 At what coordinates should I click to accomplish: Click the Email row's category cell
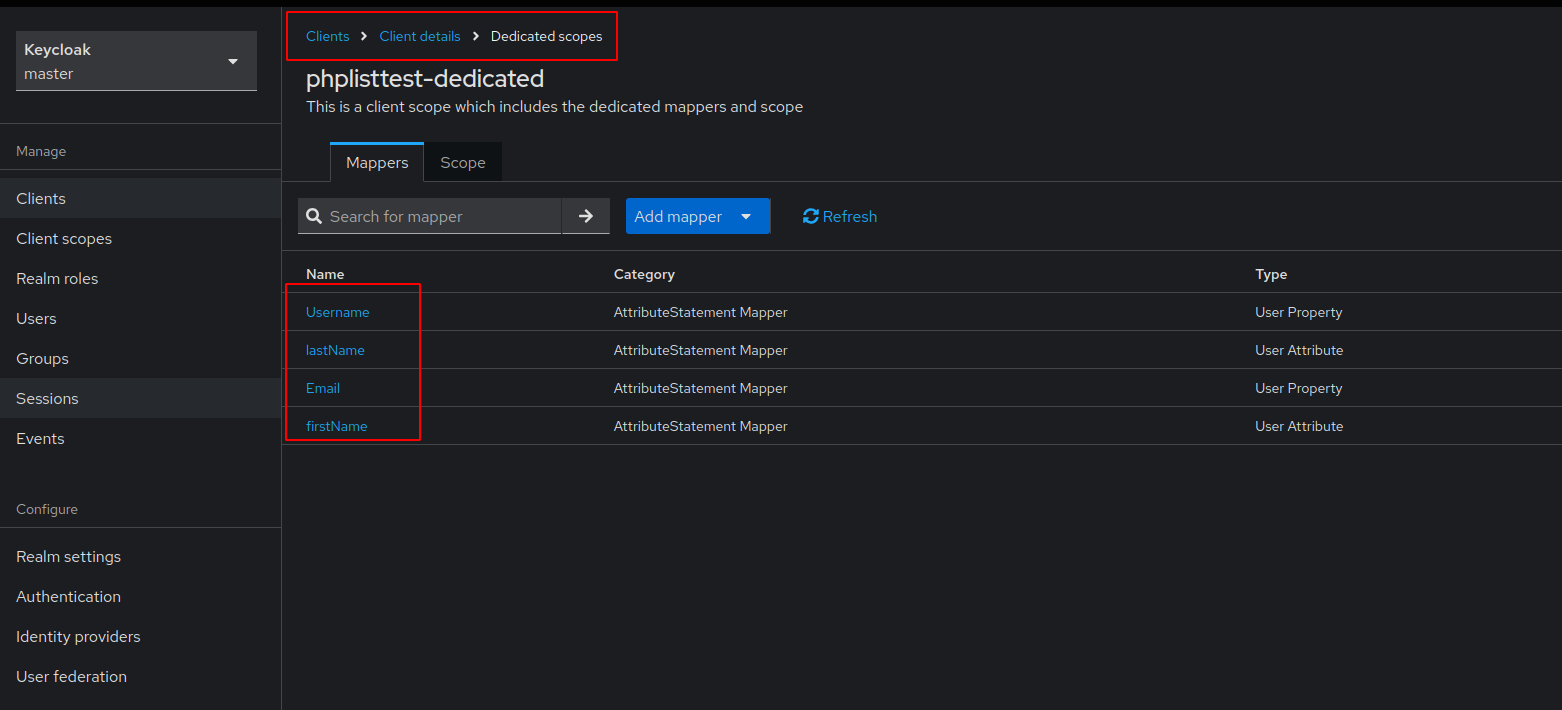click(701, 388)
